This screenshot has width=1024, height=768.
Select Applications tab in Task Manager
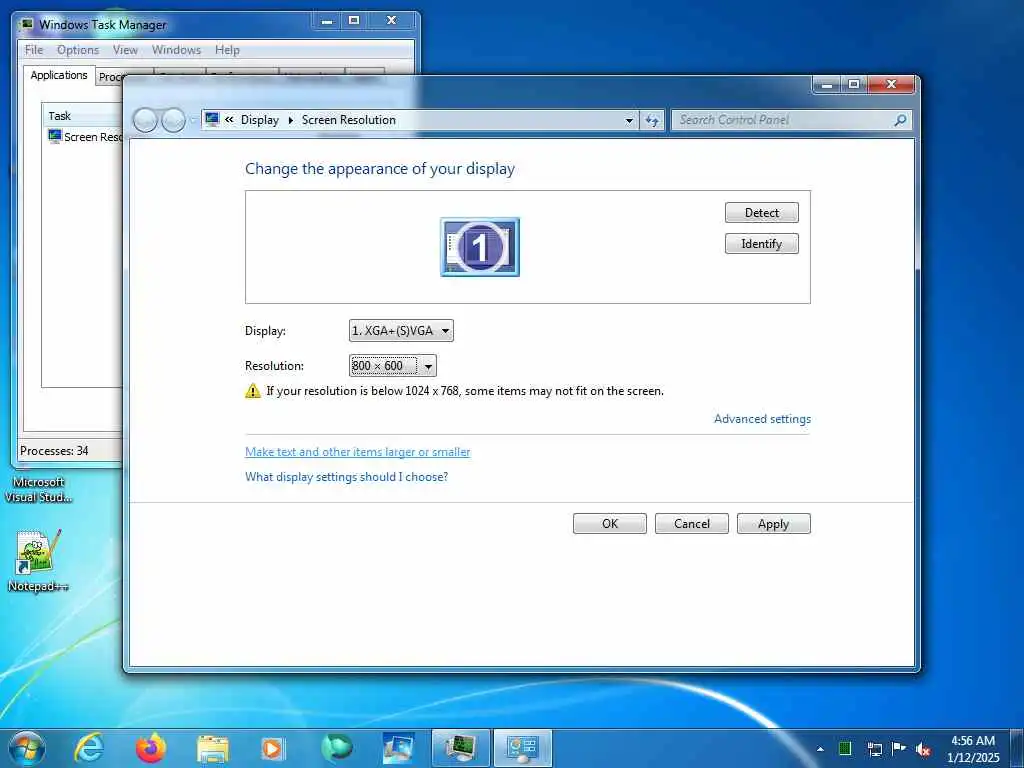[x=59, y=75]
